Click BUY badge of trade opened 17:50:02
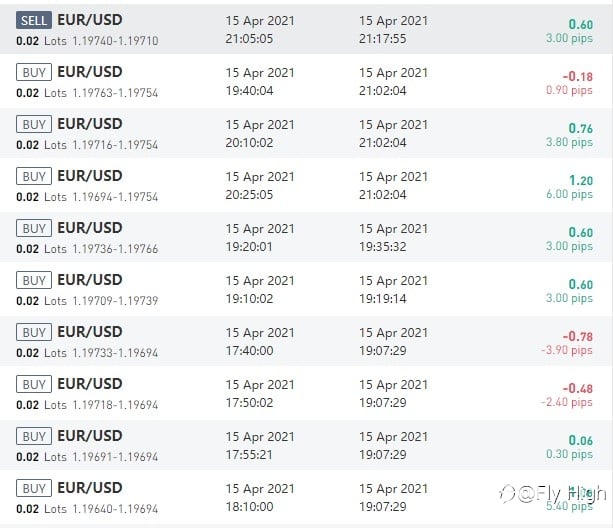The height and width of the screenshot is (528, 613). [x=34, y=384]
